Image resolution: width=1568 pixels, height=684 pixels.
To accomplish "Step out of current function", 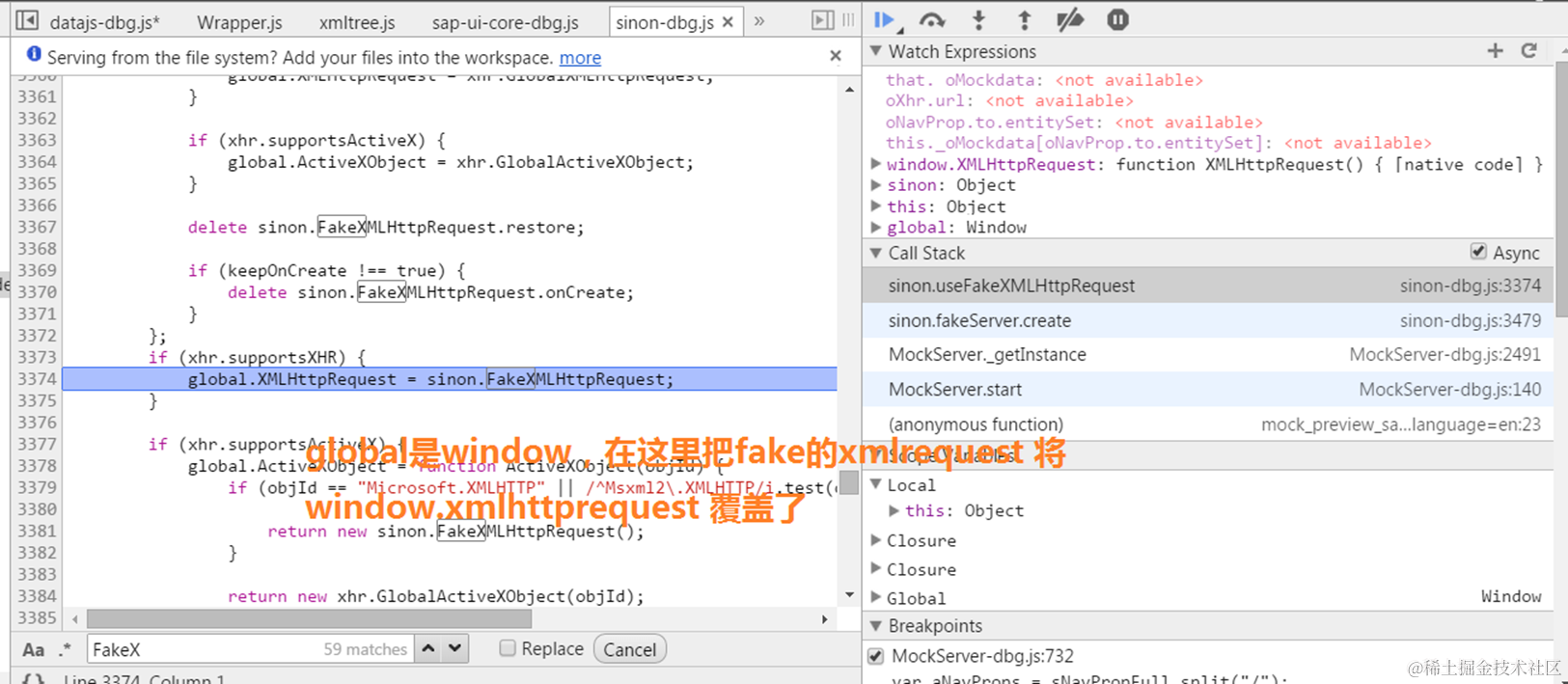I will 1024,20.
